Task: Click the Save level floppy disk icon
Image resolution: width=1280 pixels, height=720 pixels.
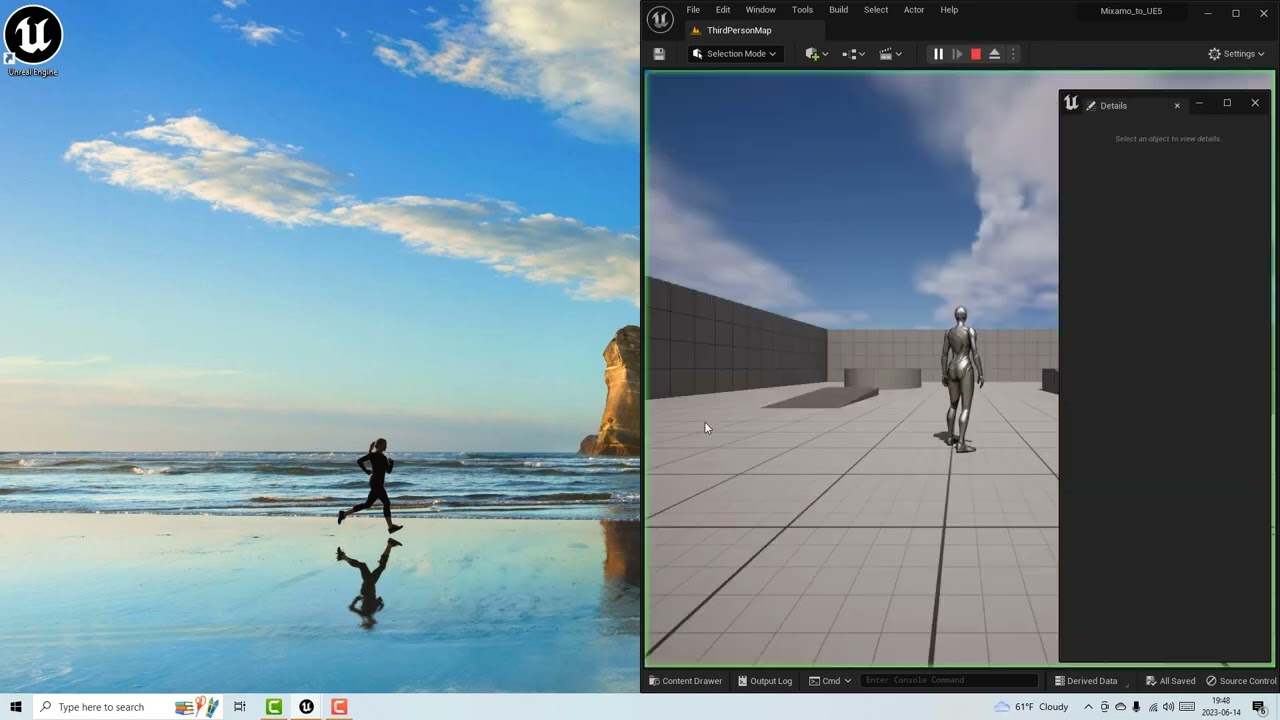Action: (x=659, y=54)
